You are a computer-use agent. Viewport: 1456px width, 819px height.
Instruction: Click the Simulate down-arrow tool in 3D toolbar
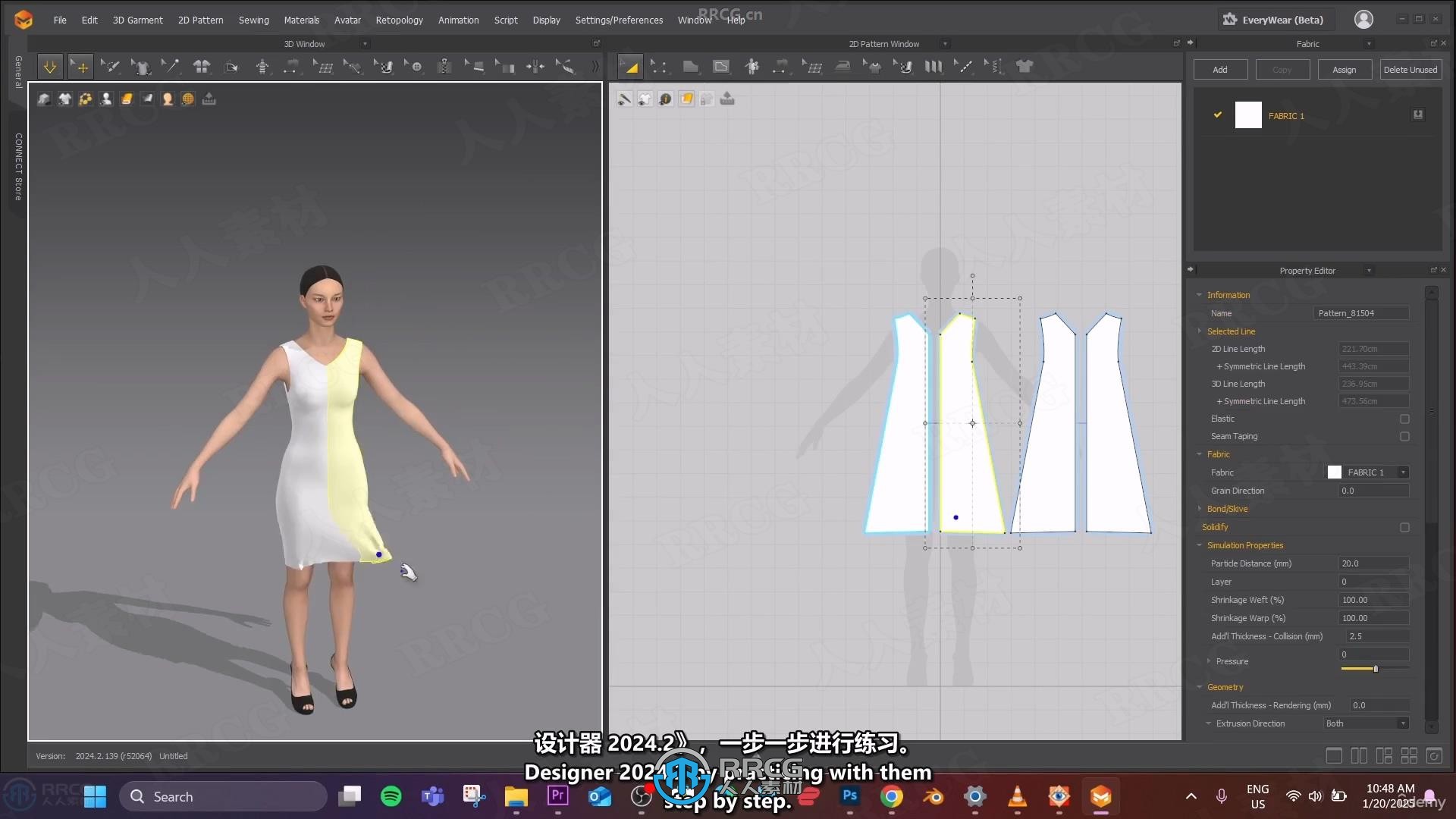click(x=50, y=67)
